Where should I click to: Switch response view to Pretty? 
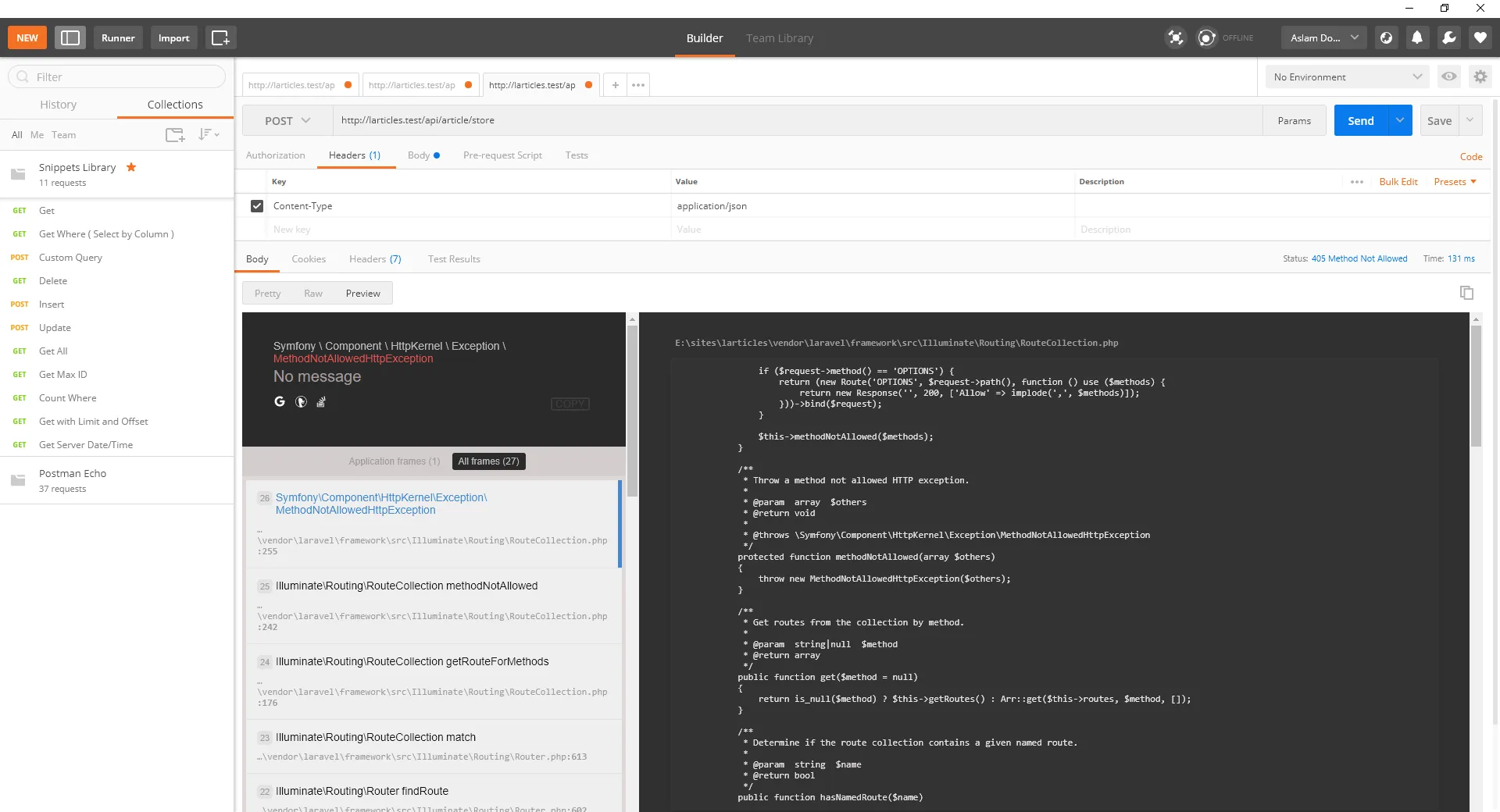[267, 294]
